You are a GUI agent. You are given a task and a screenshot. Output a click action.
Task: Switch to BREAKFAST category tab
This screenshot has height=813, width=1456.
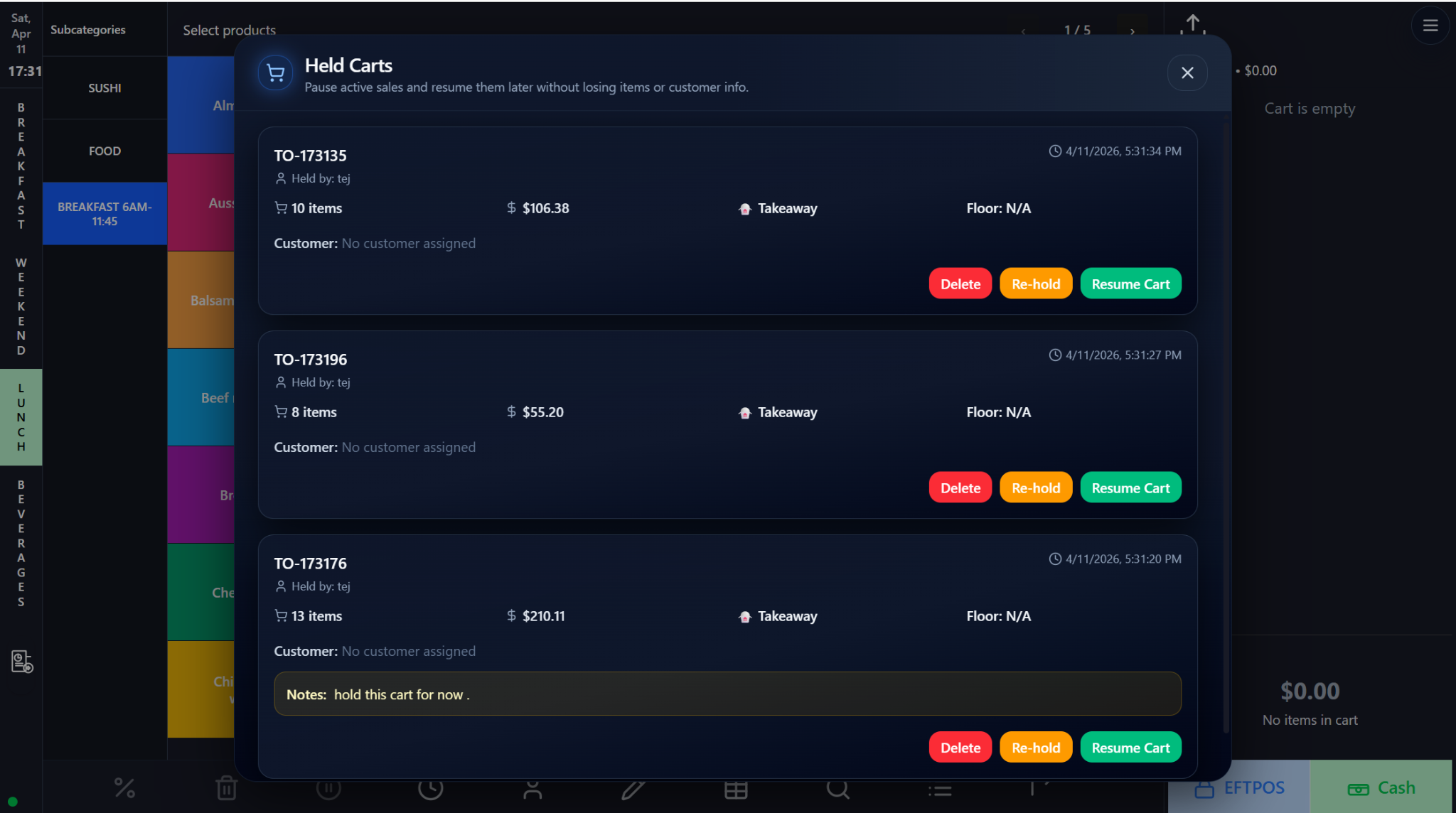(x=21, y=166)
